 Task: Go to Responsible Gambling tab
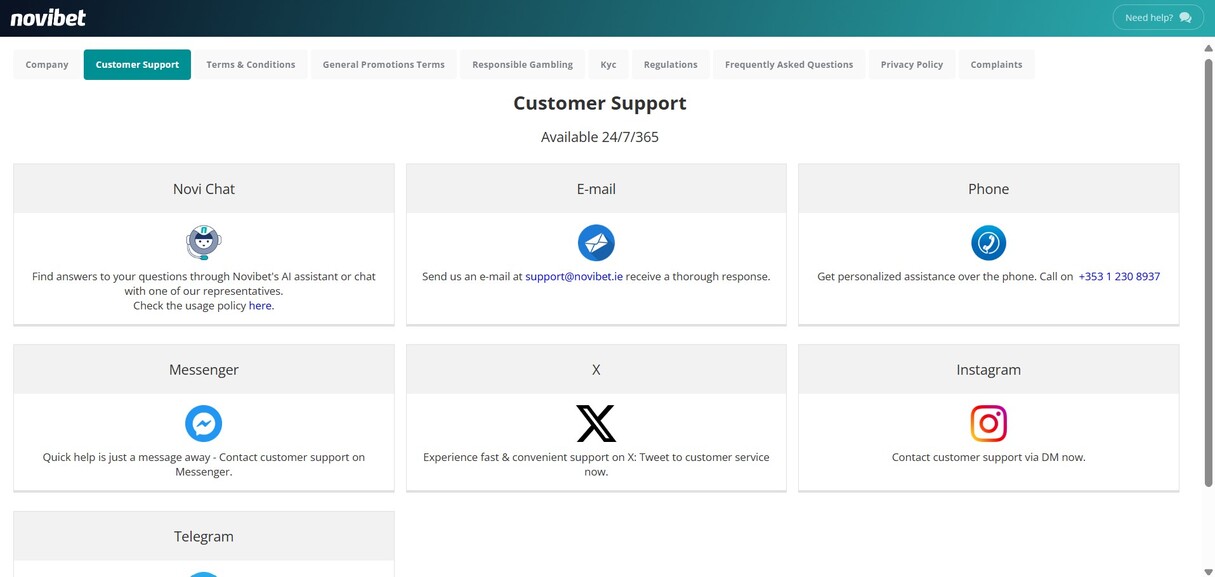tap(522, 64)
